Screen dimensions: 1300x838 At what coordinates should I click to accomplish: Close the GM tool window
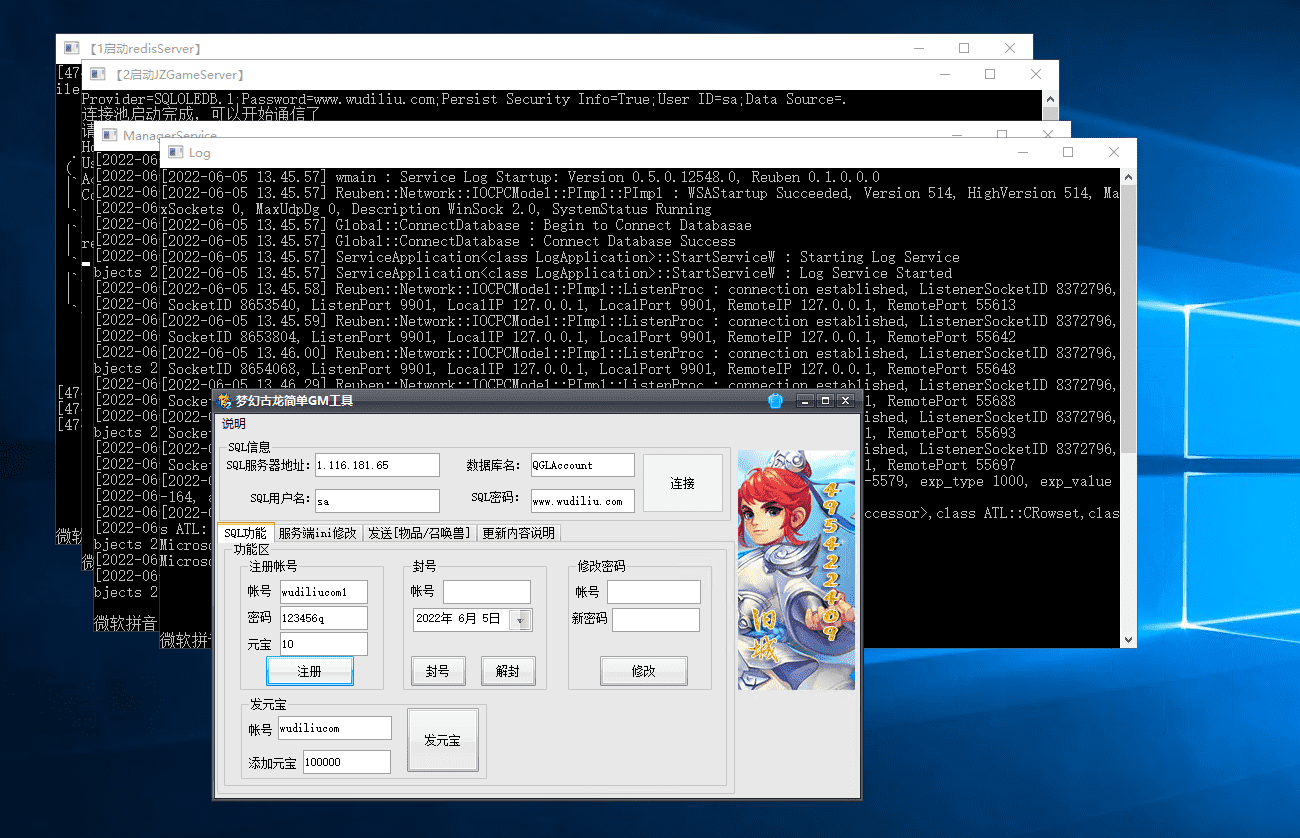point(846,401)
